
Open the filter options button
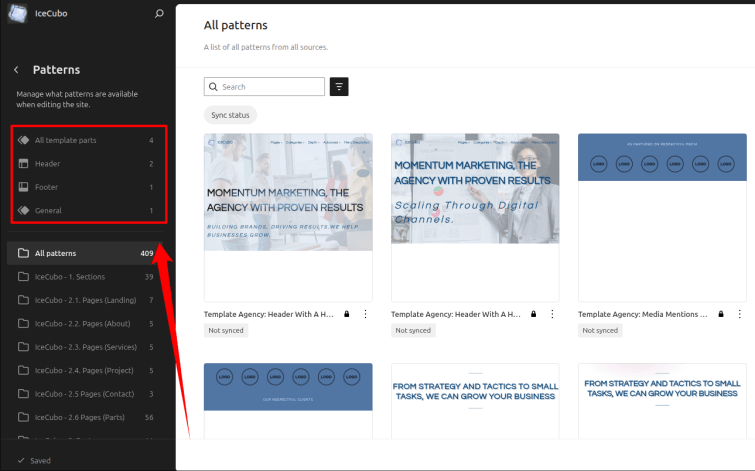[x=339, y=87]
